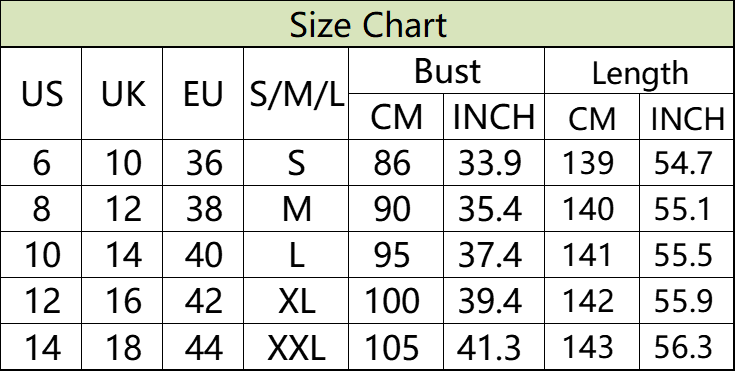Click the Bust header cell
This screenshot has height=371, width=735.
click(447, 71)
